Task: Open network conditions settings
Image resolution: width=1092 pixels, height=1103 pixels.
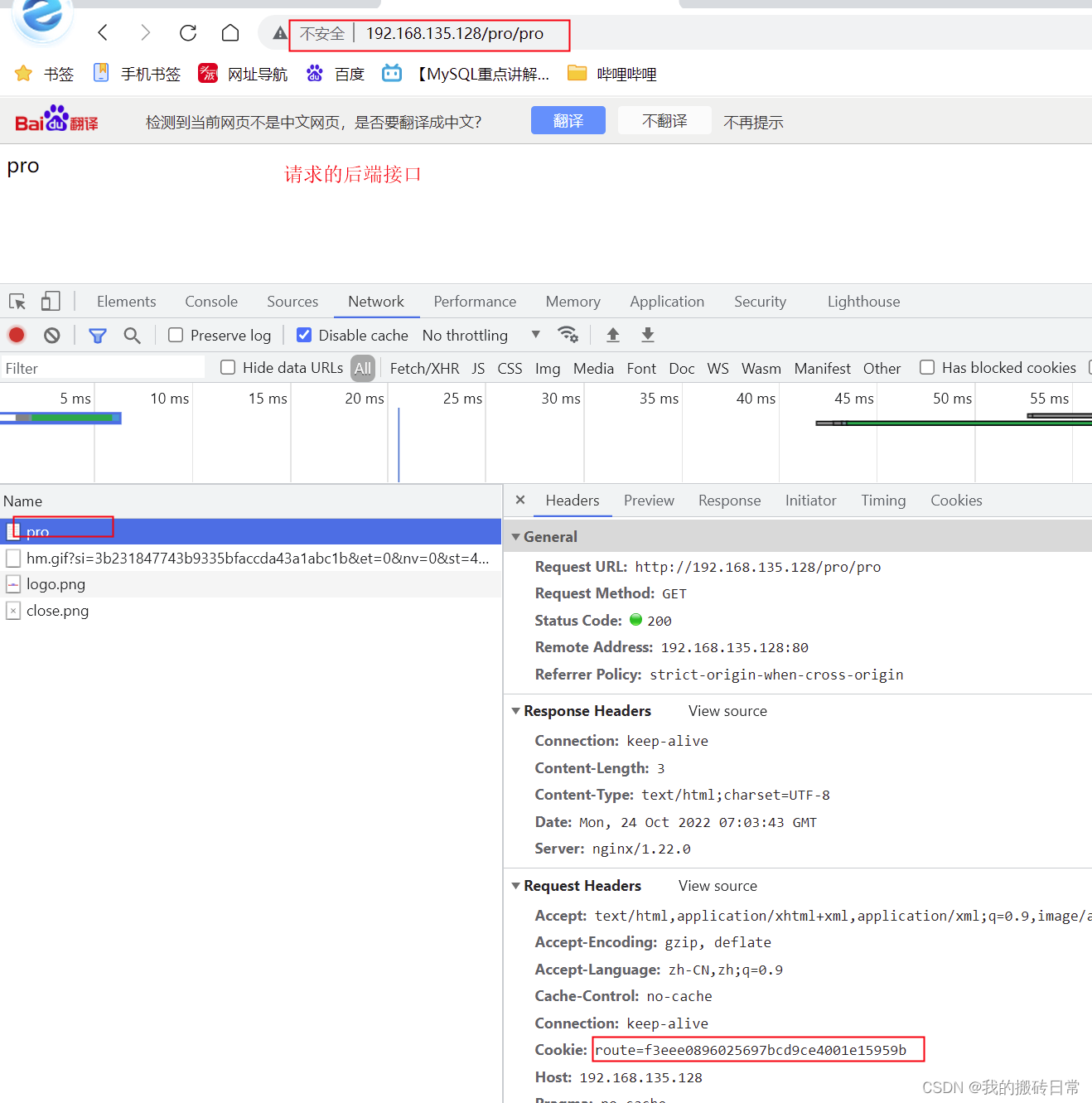Action: [568, 335]
